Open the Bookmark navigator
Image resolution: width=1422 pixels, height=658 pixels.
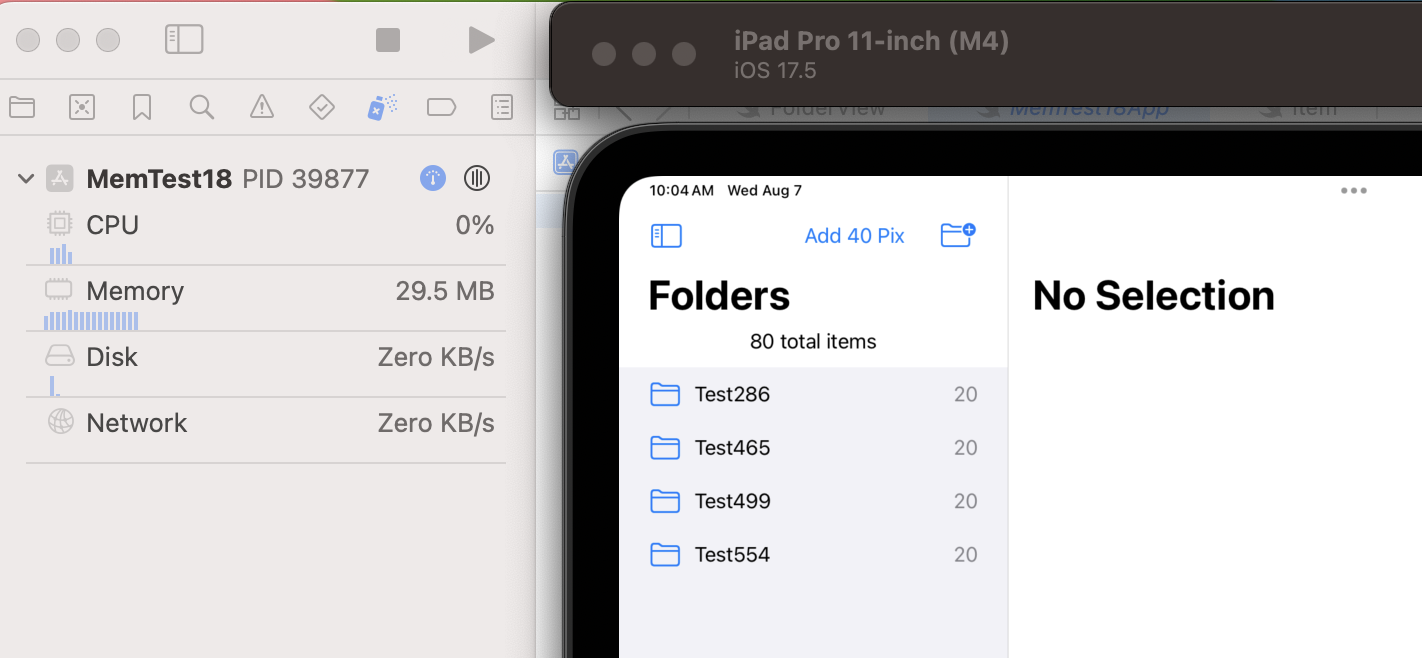[x=142, y=107]
